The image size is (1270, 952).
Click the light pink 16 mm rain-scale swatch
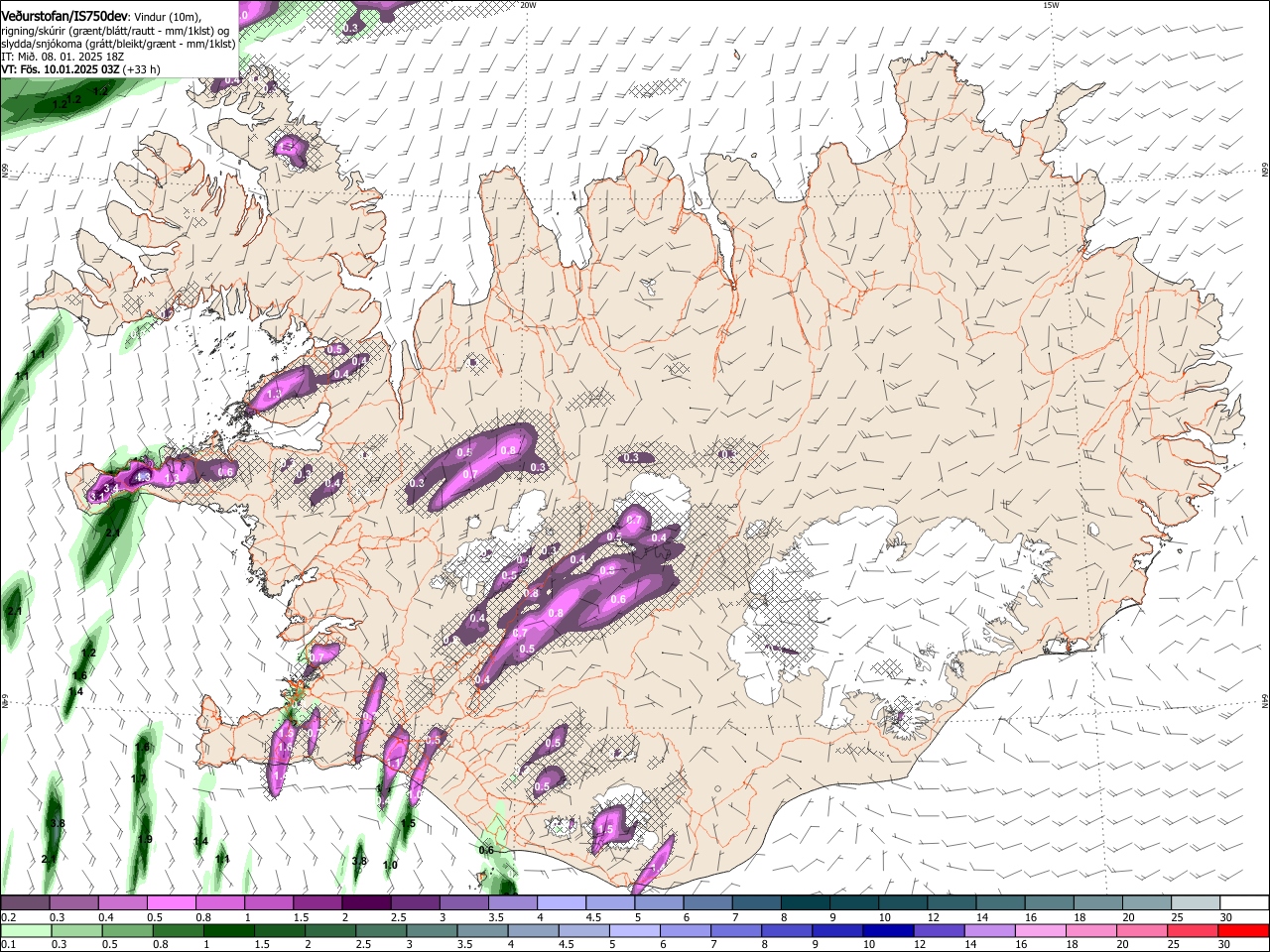1040,931
